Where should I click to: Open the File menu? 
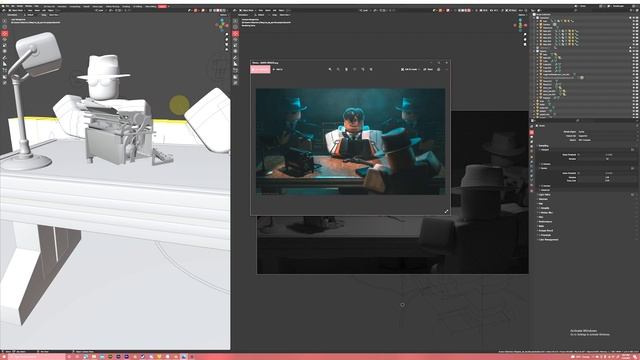click(8, 6)
